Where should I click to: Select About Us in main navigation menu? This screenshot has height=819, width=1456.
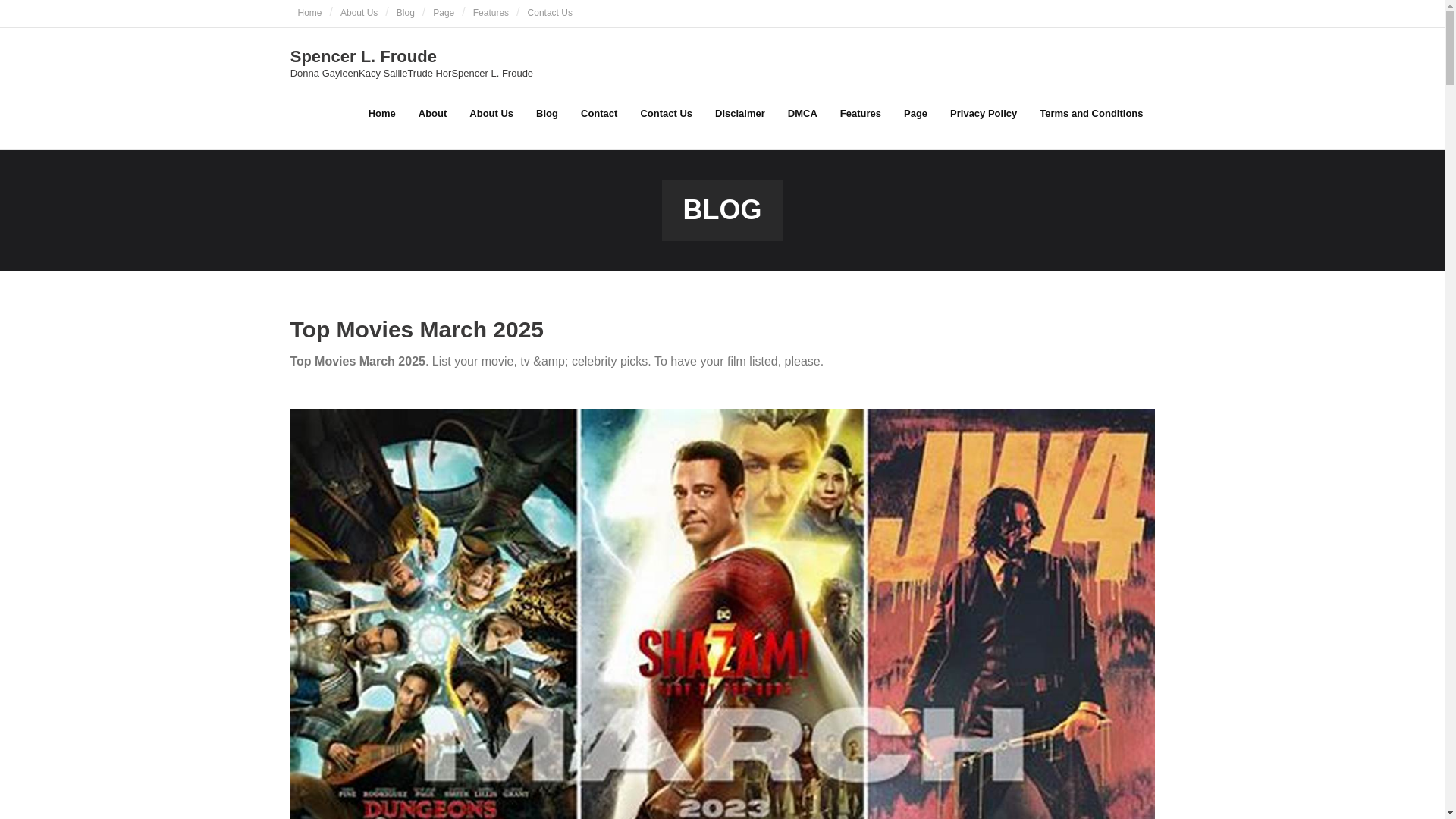[491, 114]
